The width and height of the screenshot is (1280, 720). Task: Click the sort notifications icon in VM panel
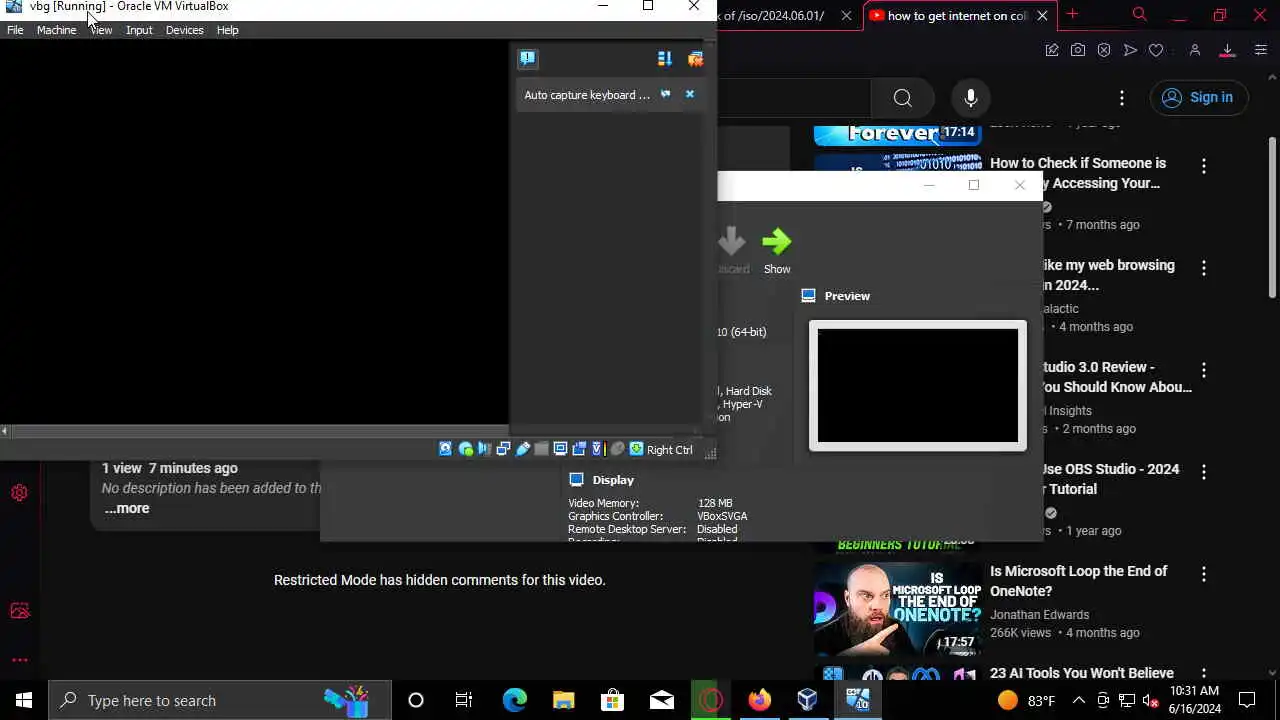pos(664,59)
